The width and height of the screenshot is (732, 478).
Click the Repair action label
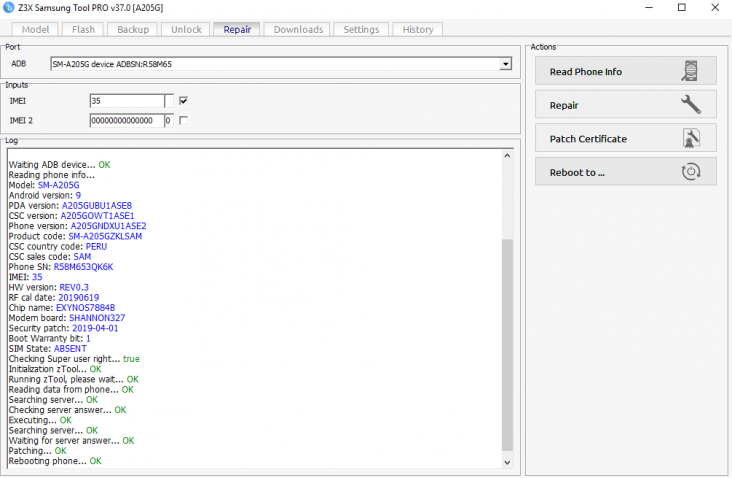tap(563, 105)
